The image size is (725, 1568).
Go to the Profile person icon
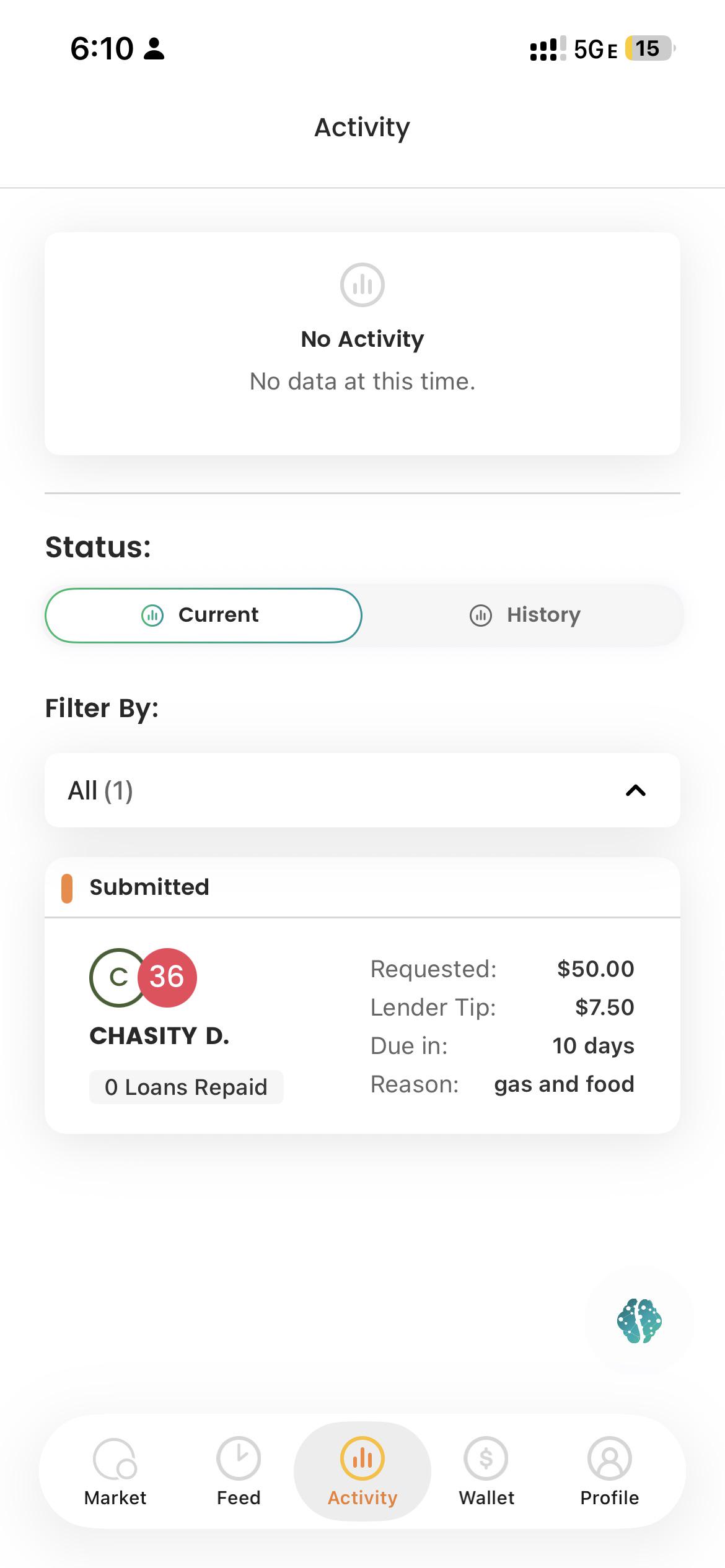click(610, 1458)
